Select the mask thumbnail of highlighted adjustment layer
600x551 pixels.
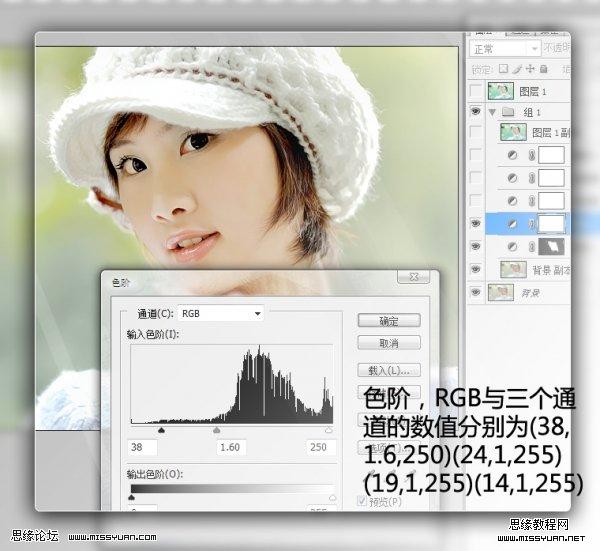coord(552,224)
